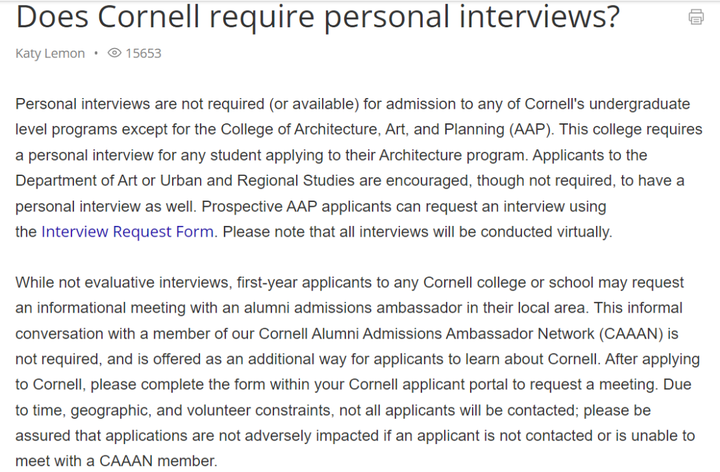Click the eye views icon
720x472 pixels.
point(114,53)
